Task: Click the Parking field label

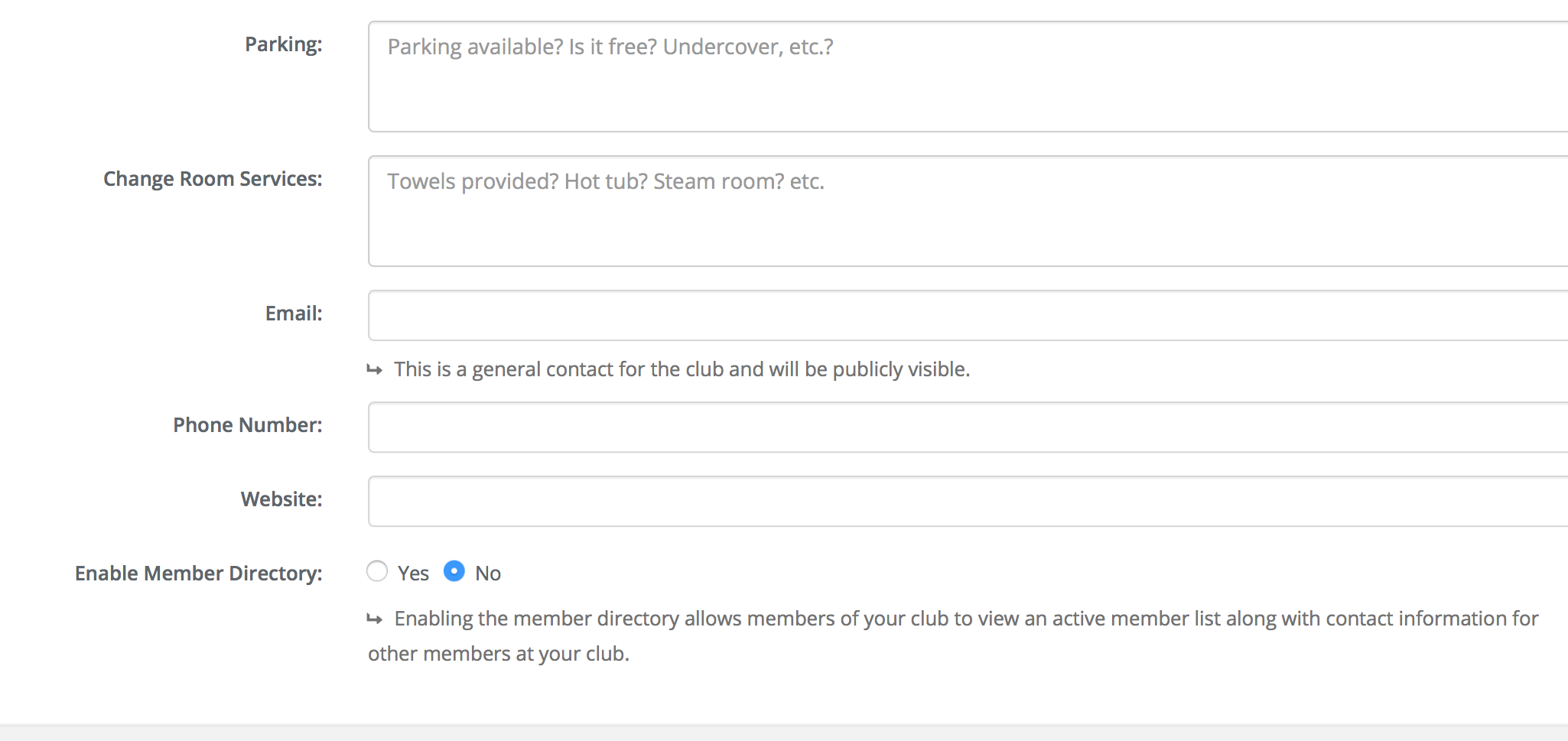Action: point(284,44)
